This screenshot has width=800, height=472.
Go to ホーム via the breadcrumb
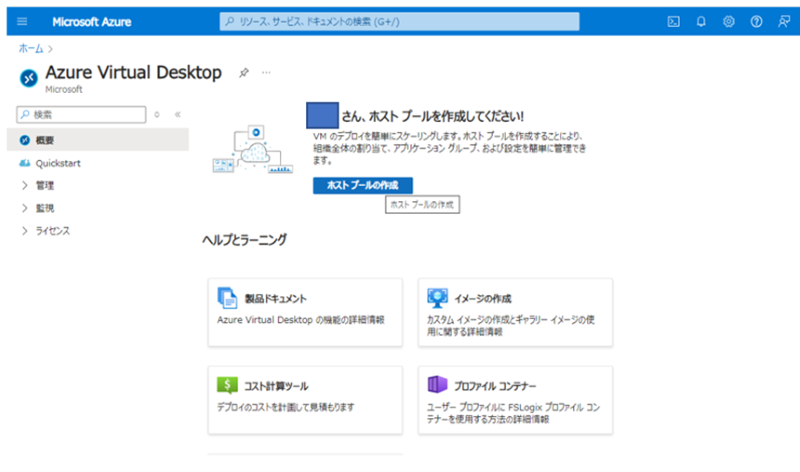point(31,48)
